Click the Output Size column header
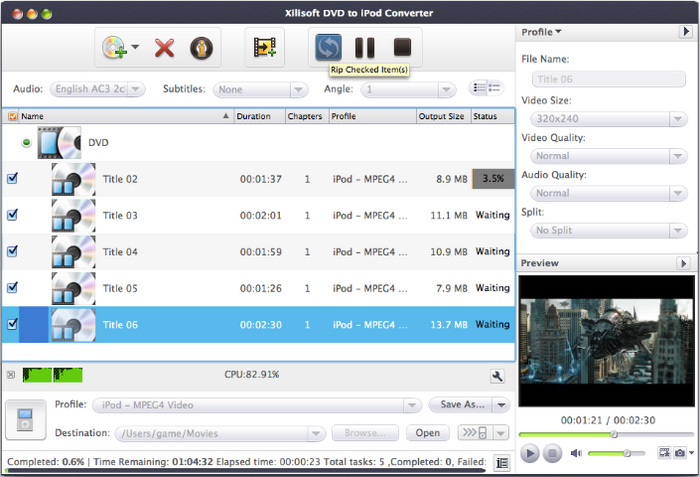Image resolution: width=700 pixels, height=477 pixels. point(443,116)
